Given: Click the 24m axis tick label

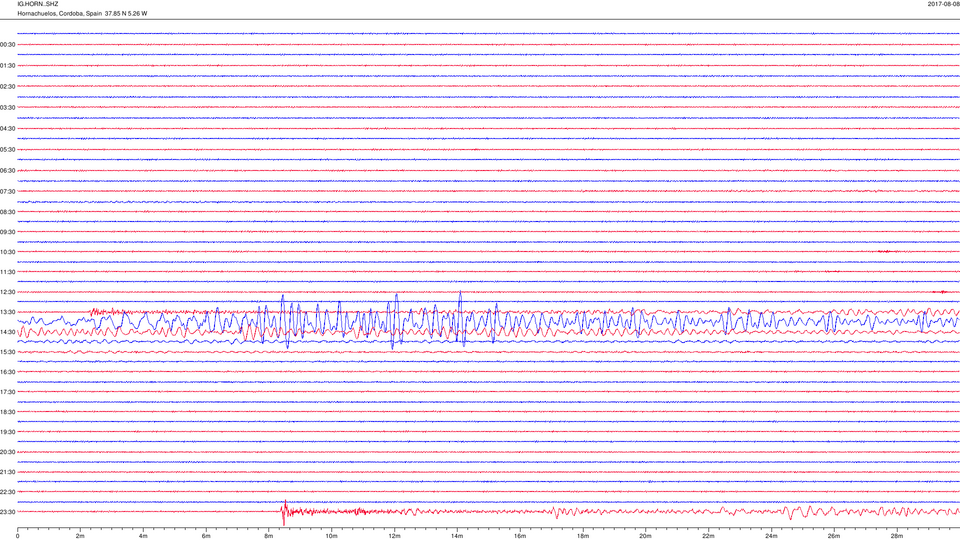Looking at the screenshot, I should click(x=771, y=536).
